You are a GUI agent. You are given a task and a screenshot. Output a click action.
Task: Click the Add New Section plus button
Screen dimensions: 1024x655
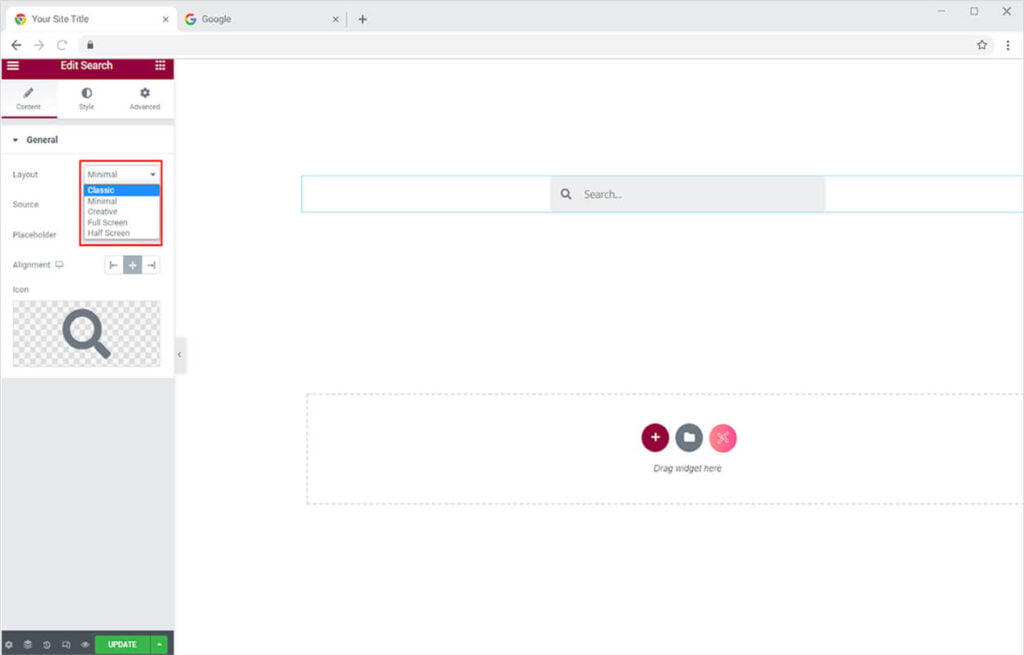pos(655,438)
